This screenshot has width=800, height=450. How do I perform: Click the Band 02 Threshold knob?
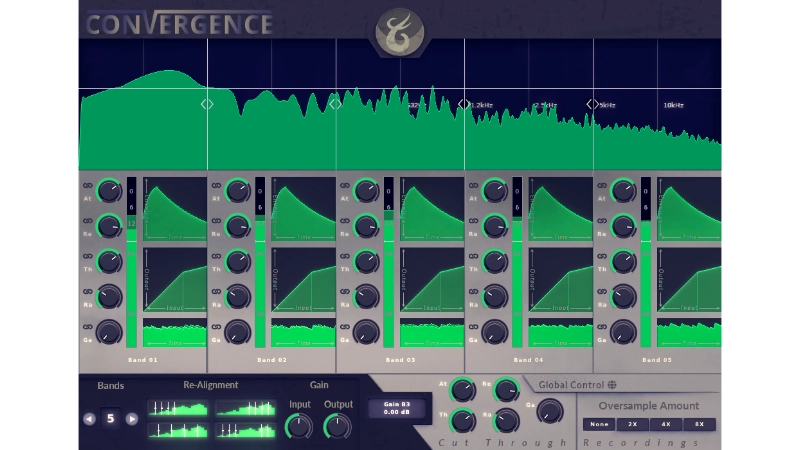pyautogui.click(x=238, y=262)
